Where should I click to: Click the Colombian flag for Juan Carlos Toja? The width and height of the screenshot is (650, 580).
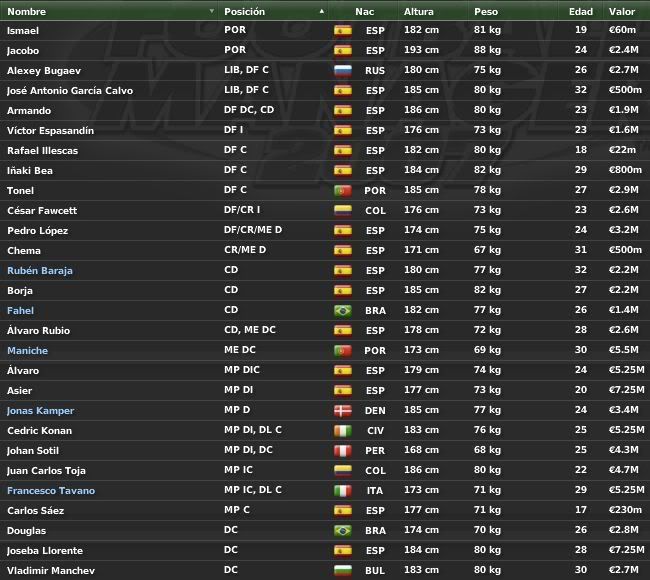(x=343, y=471)
